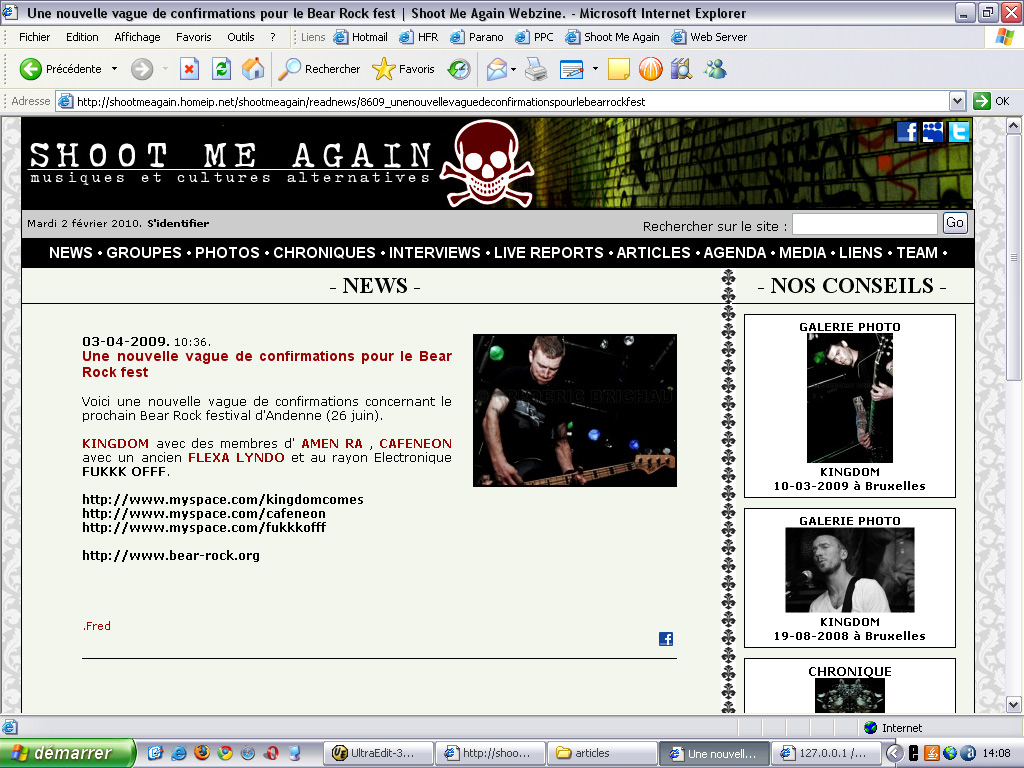Open the CHRONIQUES navigation item
1024x768 pixels.
pyautogui.click(x=324, y=253)
